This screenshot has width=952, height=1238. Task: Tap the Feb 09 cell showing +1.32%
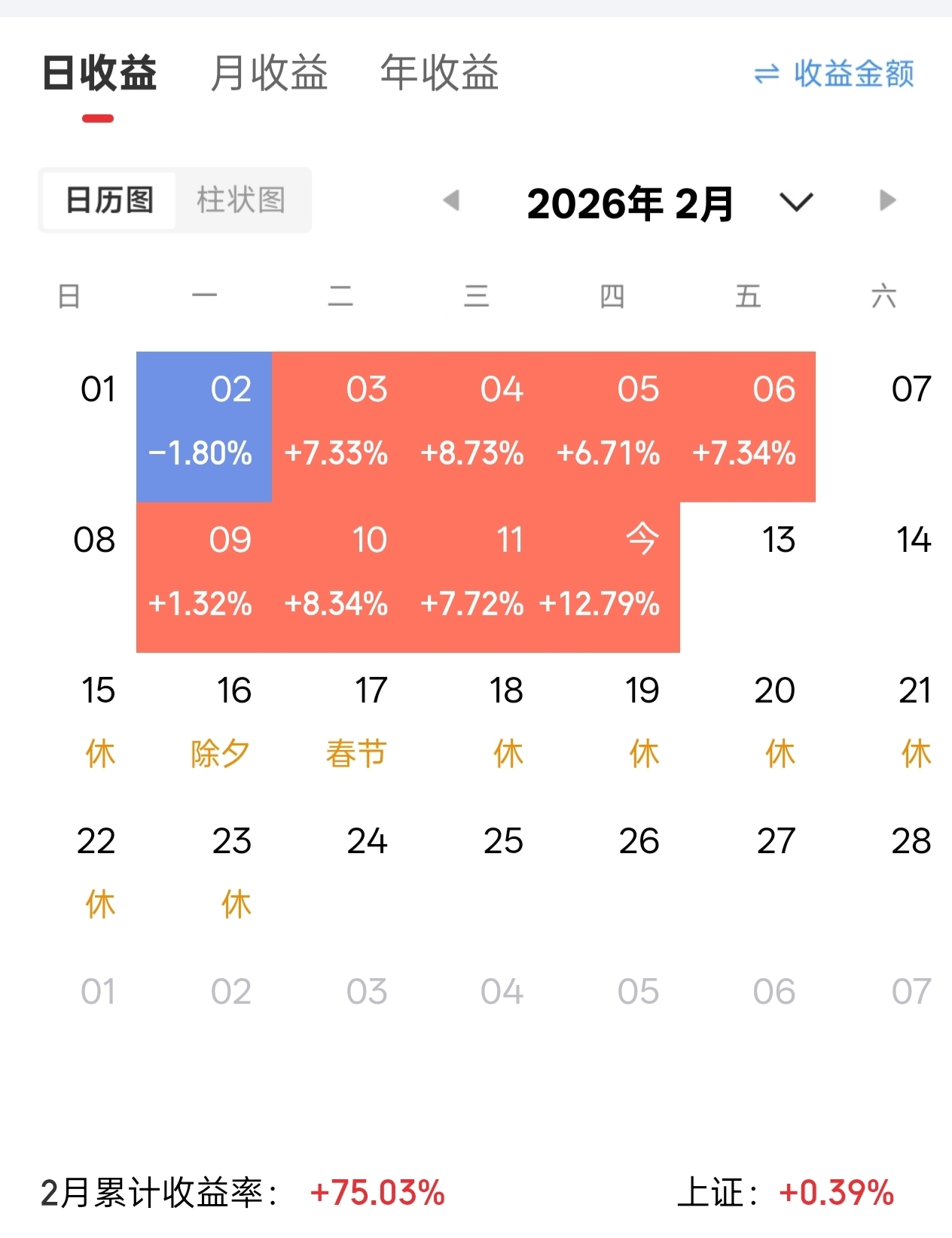coord(204,577)
